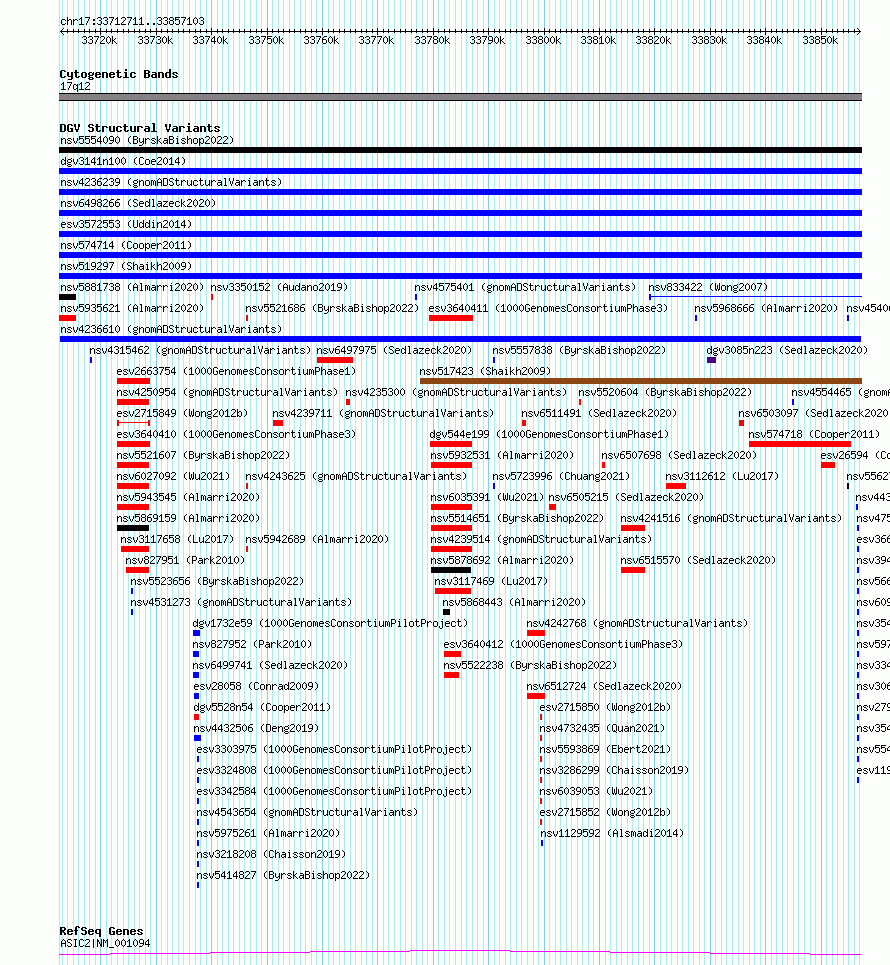Open nsv4242768 (gnomADStructuralVariants) variant
Screen dimensions: 890x965
click(637, 623)
